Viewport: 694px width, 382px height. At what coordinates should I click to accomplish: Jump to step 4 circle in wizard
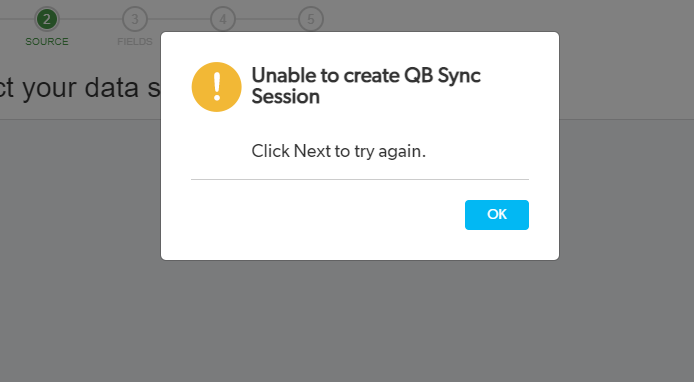coord(223,19)
